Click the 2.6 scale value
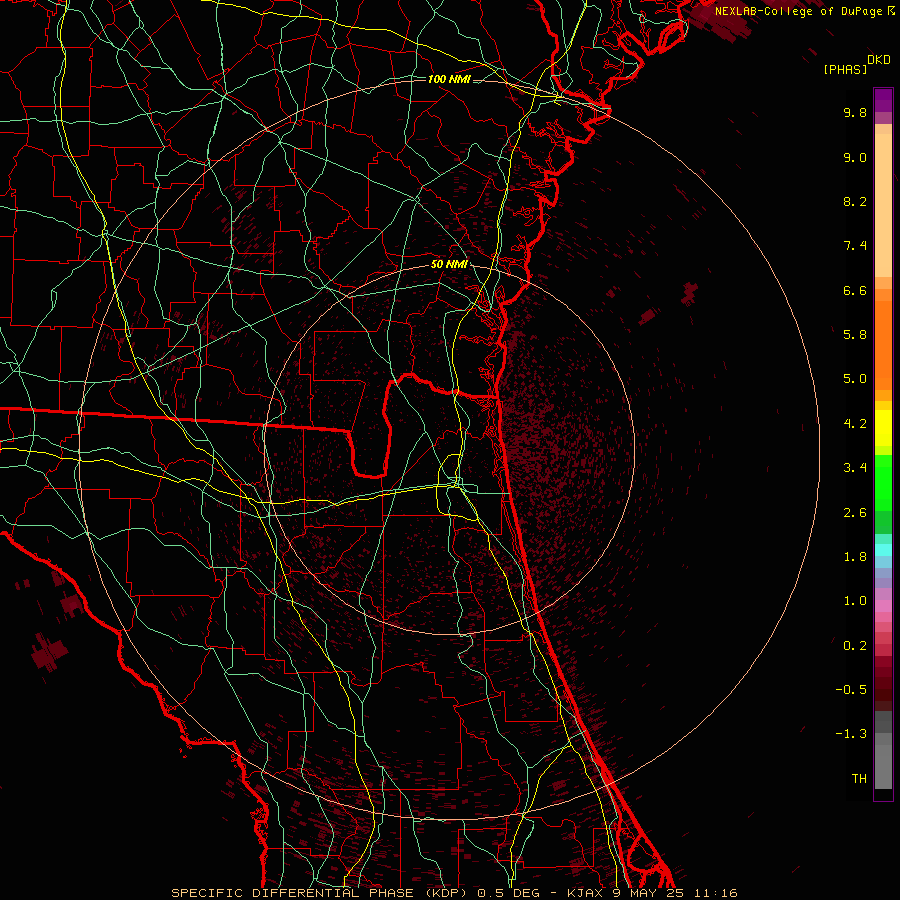This screenshot has height=900, width=900. pyautogui.click(x=855, y=513)
